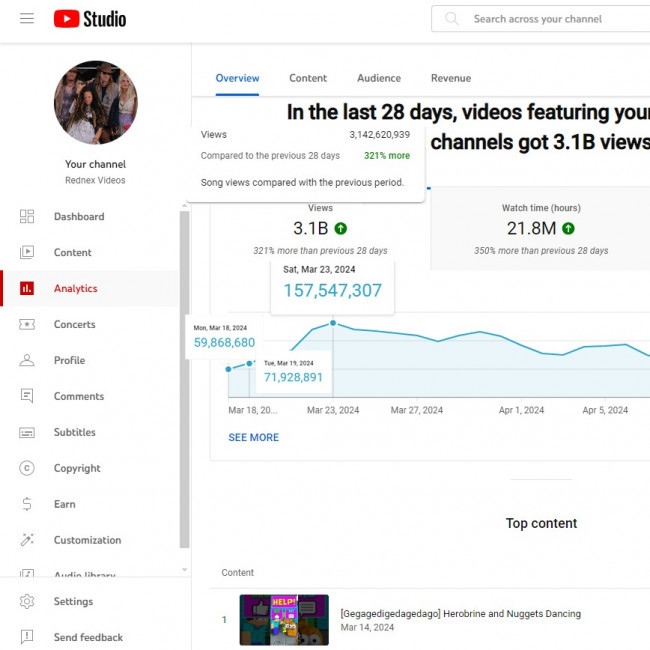Open the Copyright icon in sidebar
The width and height of the screenshot is (650, 650).
coord(27,469)
